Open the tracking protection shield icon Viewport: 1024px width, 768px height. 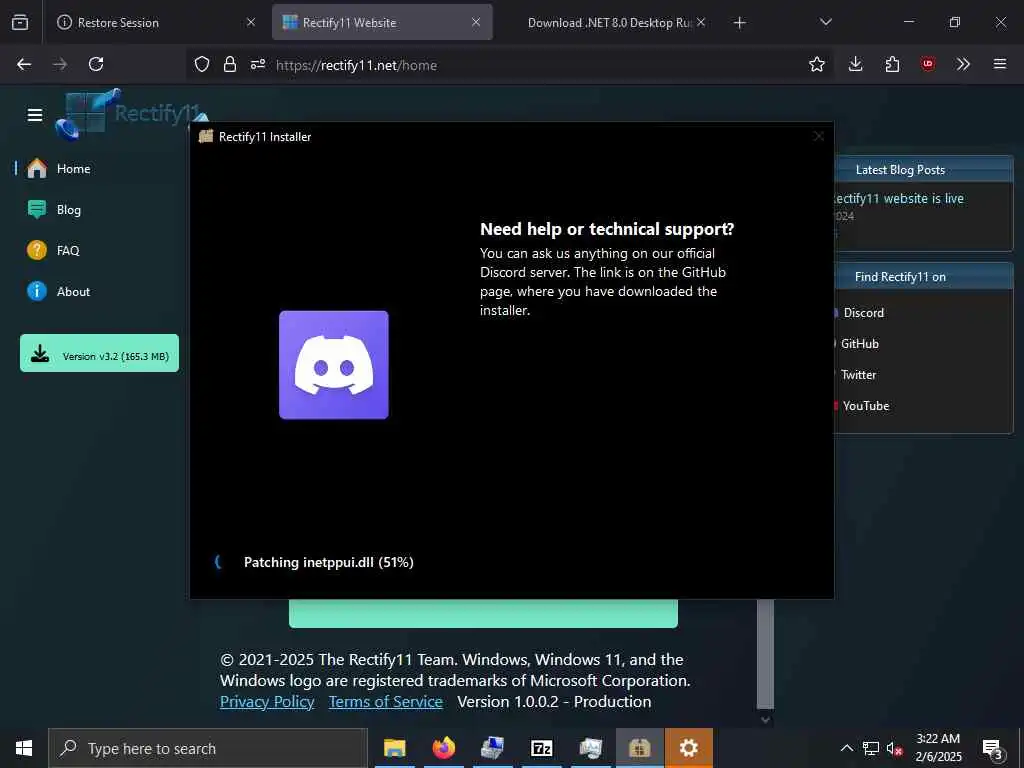(202, 64)
